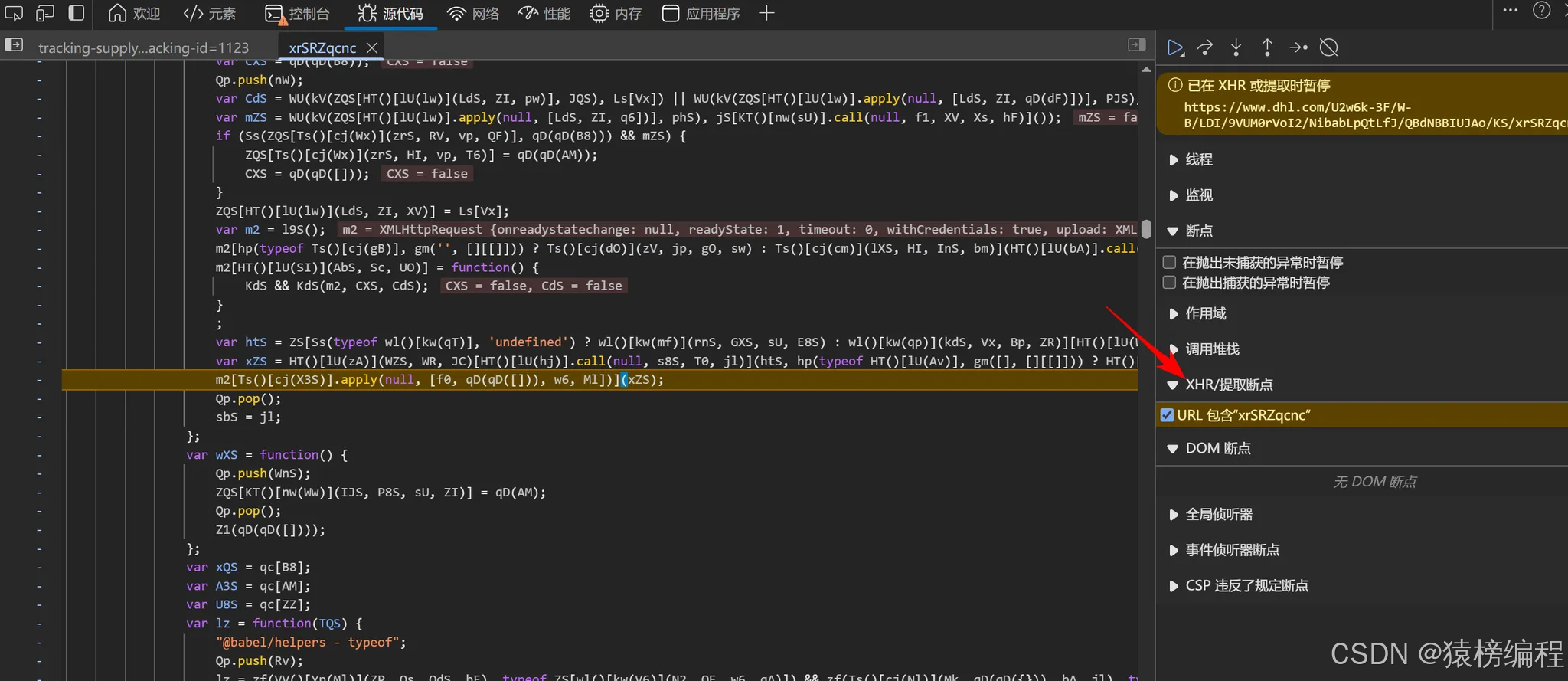This screenshot has height=681, width=1568.
Task: Collapse the DOM 断点 section
Action: 1217,448
